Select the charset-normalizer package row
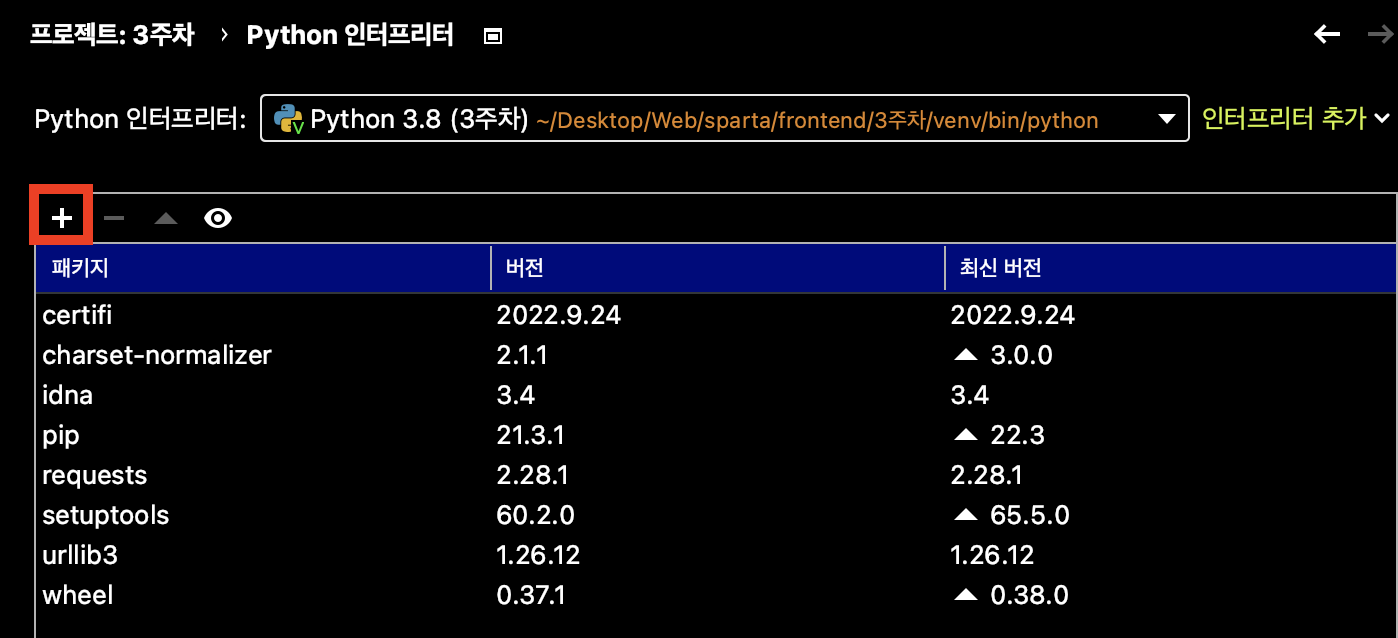Screen dimensions: 1398x638 pos(716,356)
